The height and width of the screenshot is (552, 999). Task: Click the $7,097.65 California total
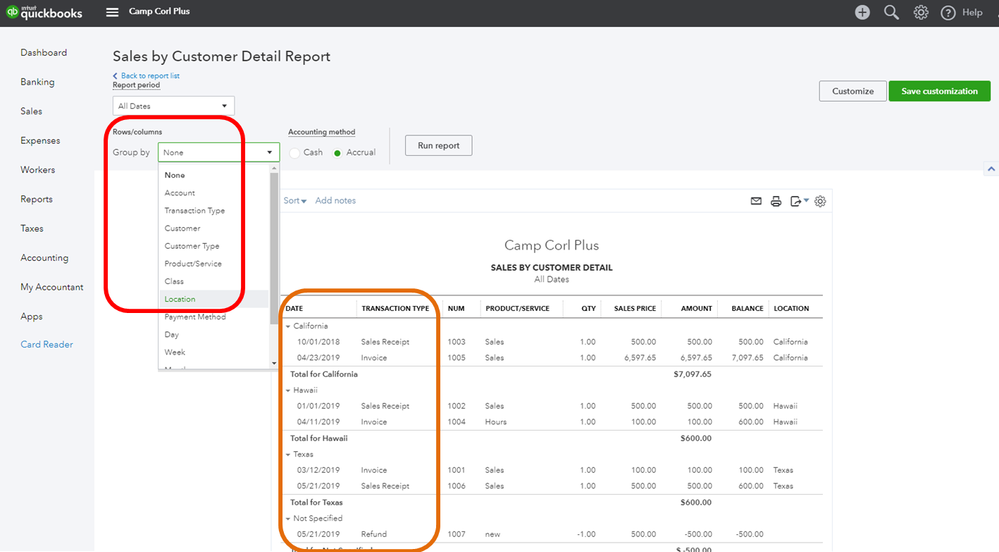click(693, 374)
